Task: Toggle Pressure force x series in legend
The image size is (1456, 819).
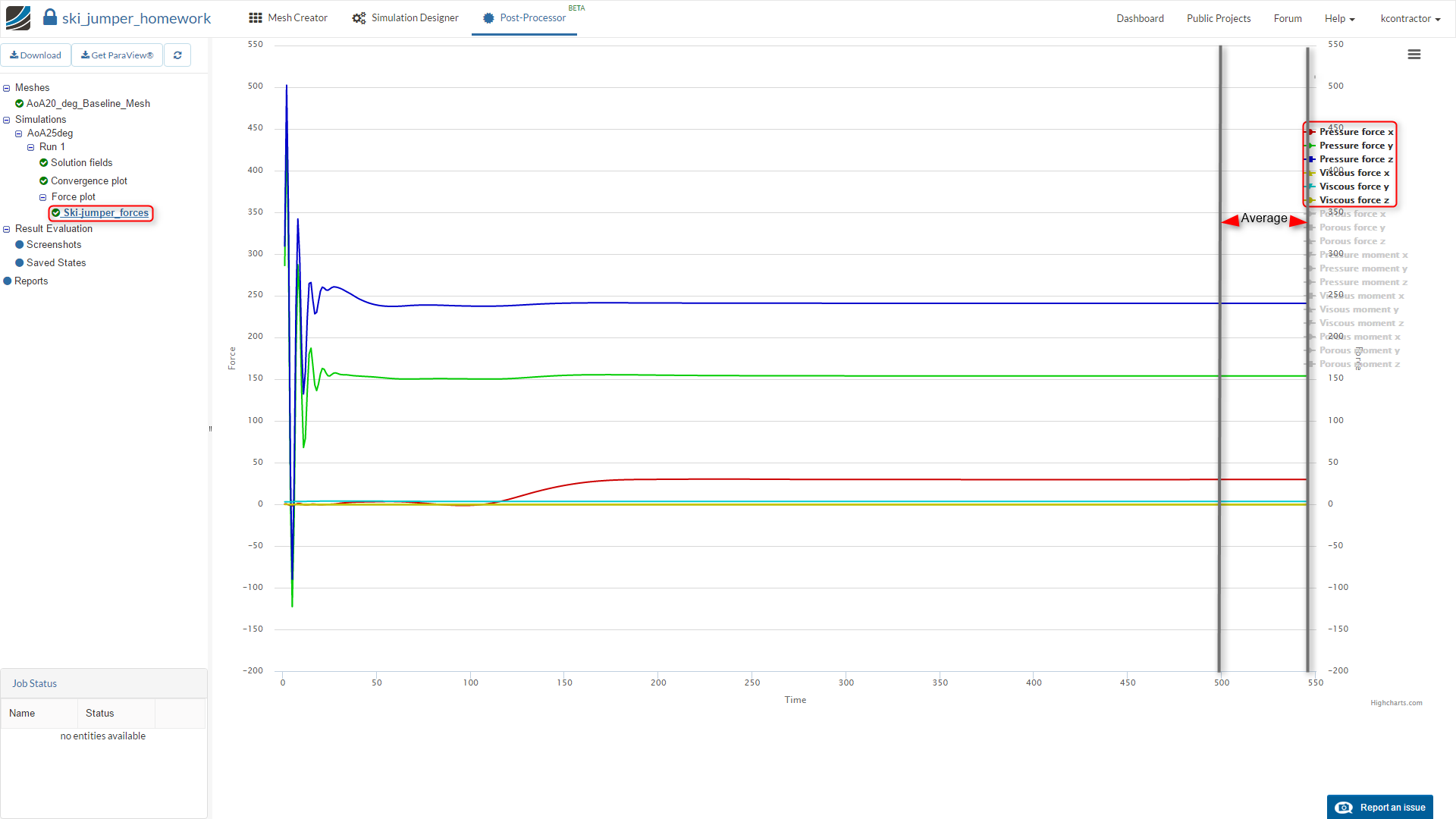Action: (x=1356, y=132)
